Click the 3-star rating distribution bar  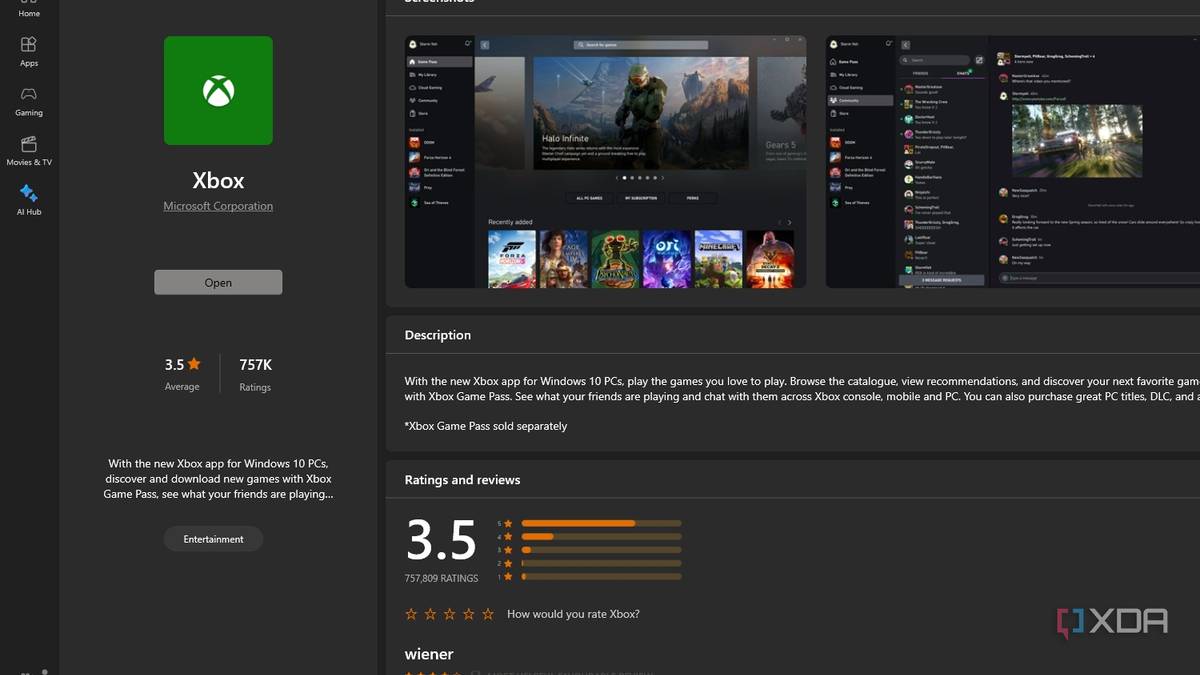click(601, 550)
